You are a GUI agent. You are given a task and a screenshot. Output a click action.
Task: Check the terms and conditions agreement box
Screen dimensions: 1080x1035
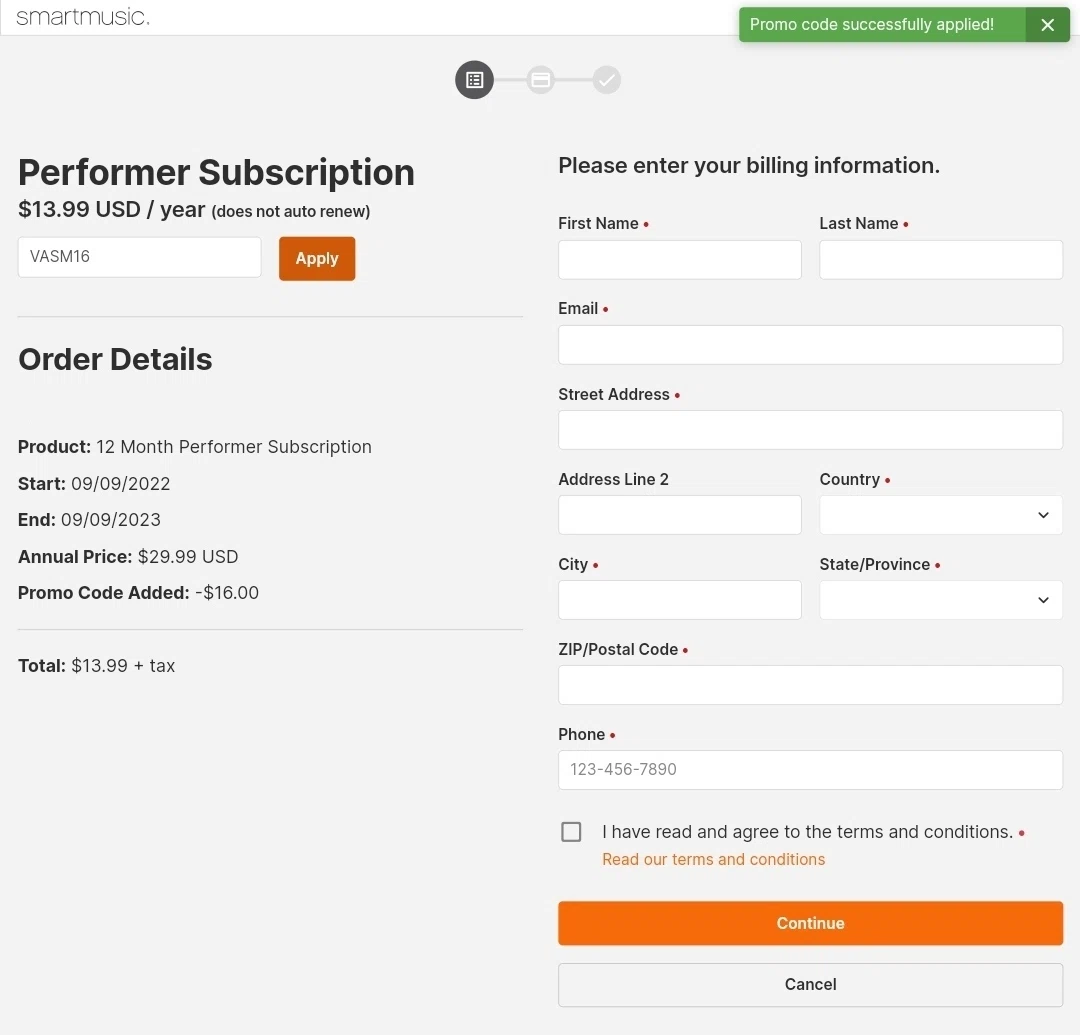coord(571,832)
